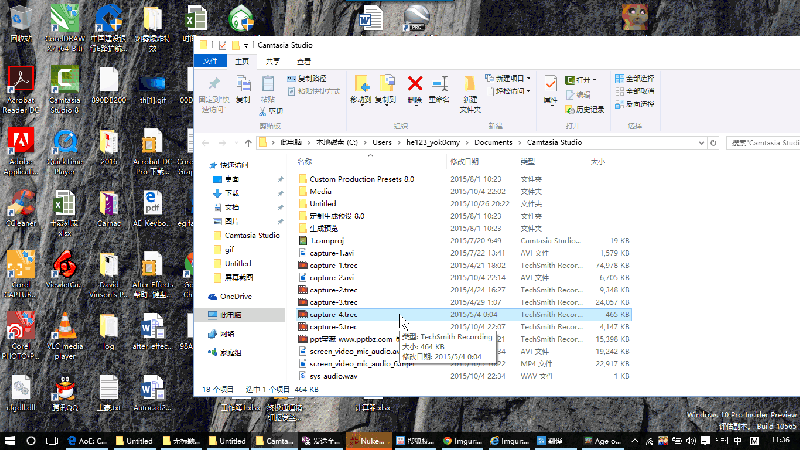Image resolution: width=800 pixels, height=450 pixels.
Task: Click the search Camtasia Studio field
Action: (x=763, y=143)
